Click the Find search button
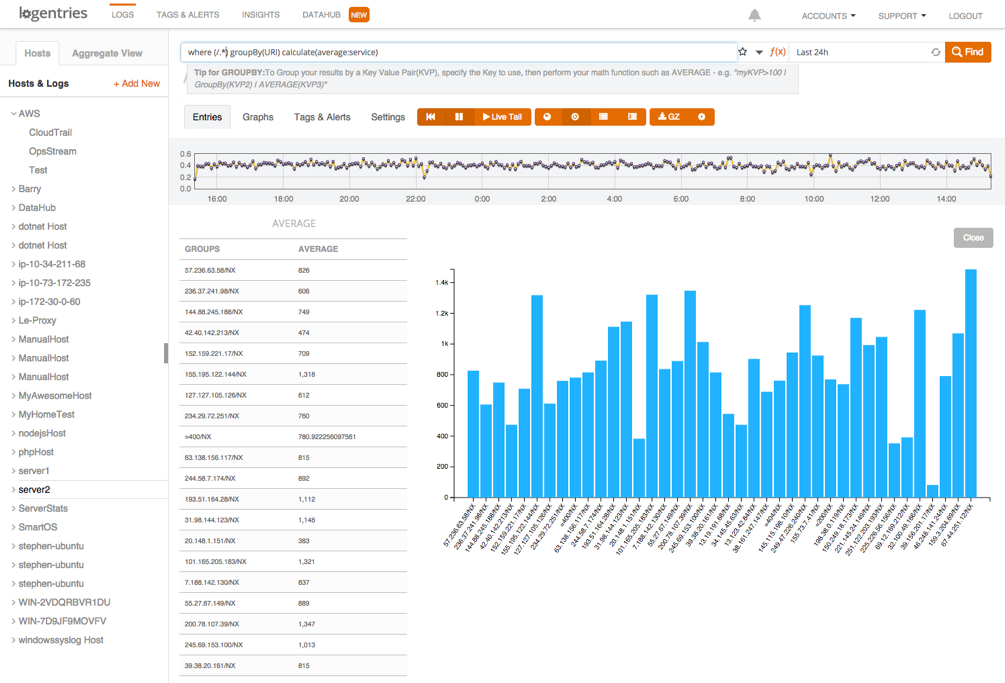This screenshot has height=683, width=1005. coord(967,52)
